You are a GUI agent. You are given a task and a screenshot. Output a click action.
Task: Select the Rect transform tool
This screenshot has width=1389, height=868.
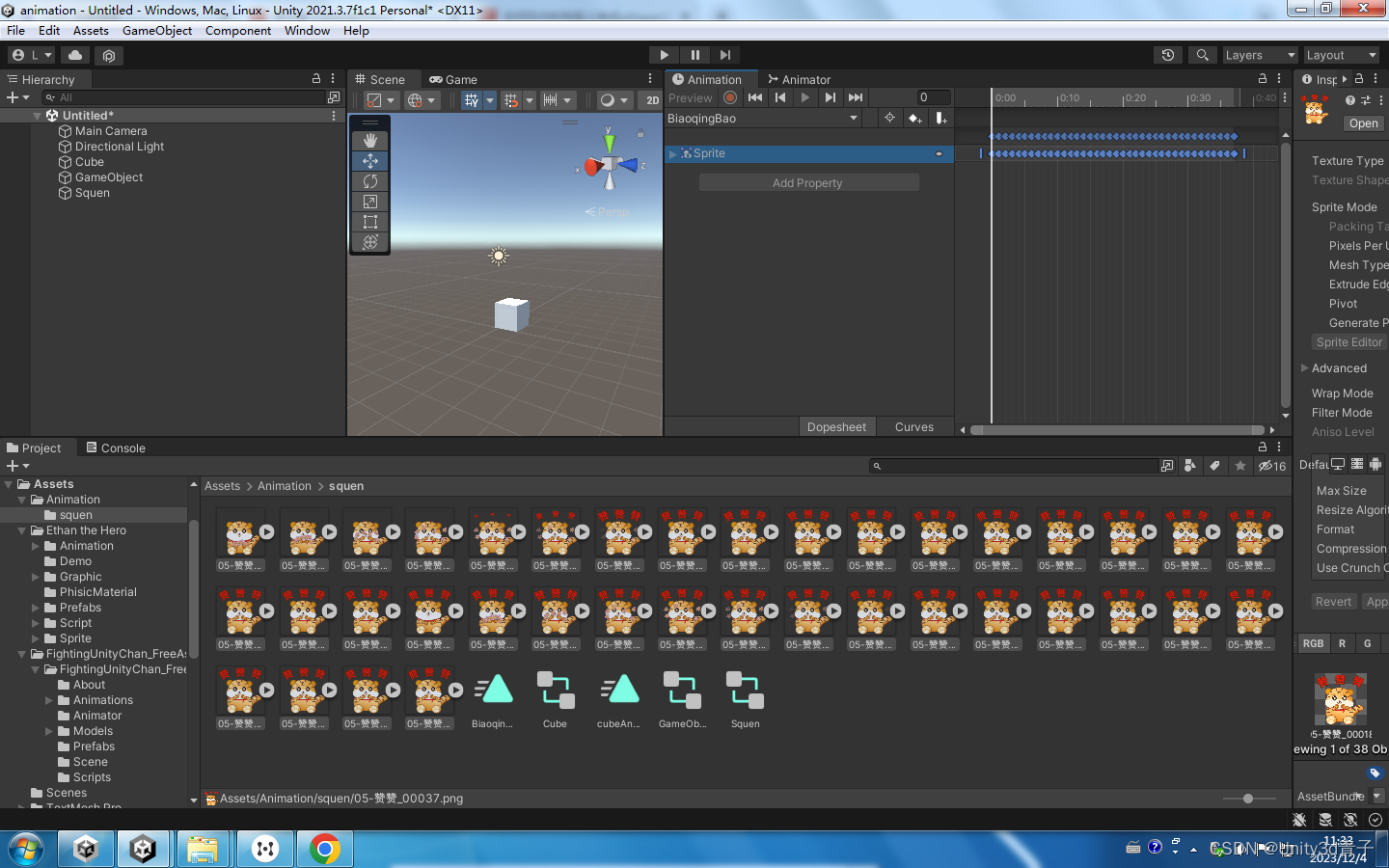369,222
